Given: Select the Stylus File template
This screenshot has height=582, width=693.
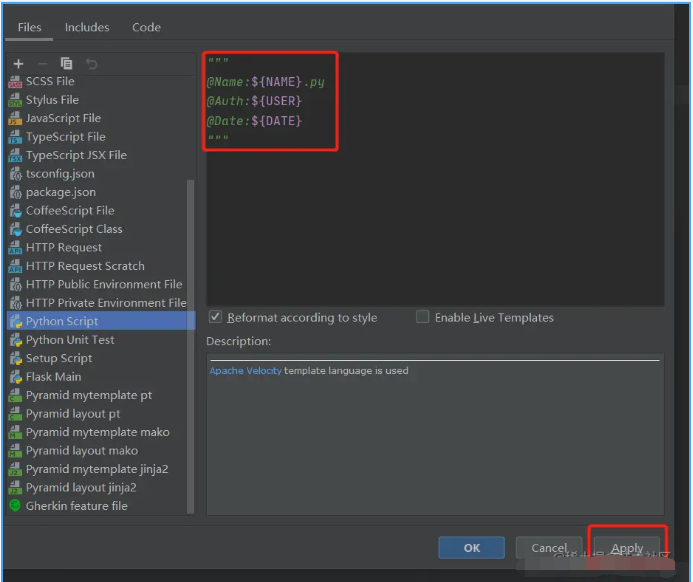Looking at the screenshot, I should click(x=101, y=100).
